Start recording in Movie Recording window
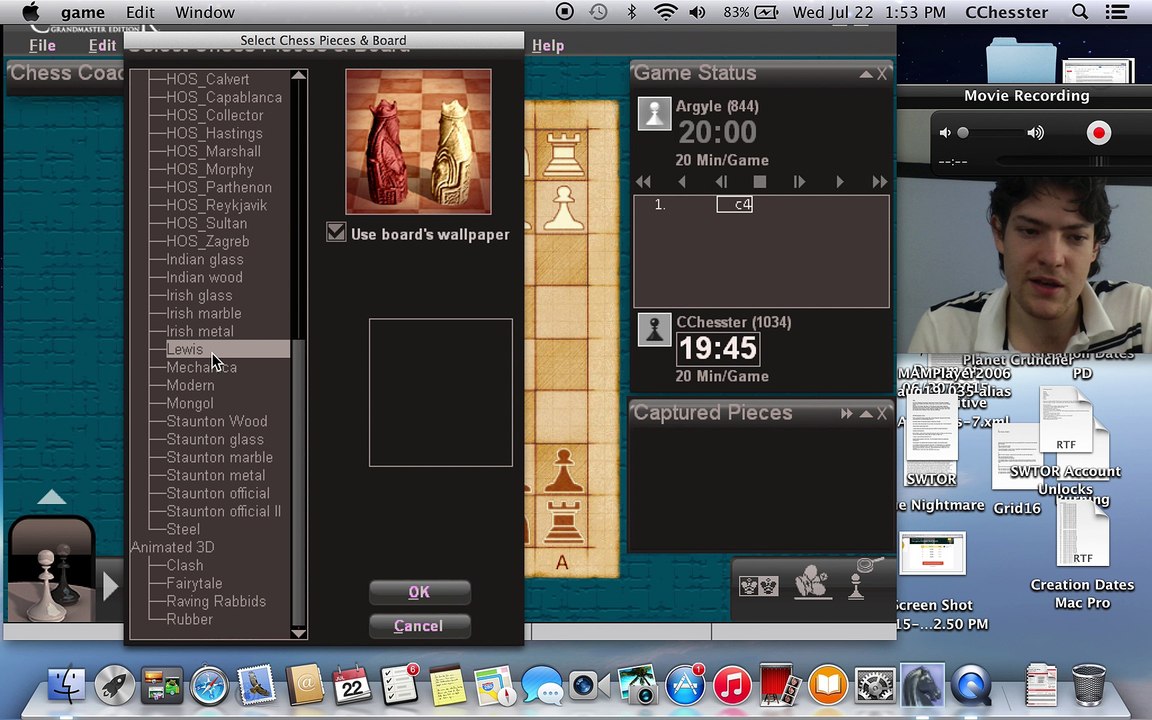The height and width of the screenshot is (720, 1152). [x=1099, y=133]
